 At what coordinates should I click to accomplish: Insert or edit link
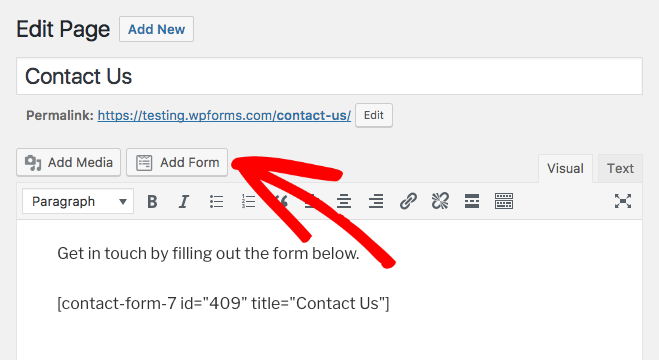click(x=408, y=202)
